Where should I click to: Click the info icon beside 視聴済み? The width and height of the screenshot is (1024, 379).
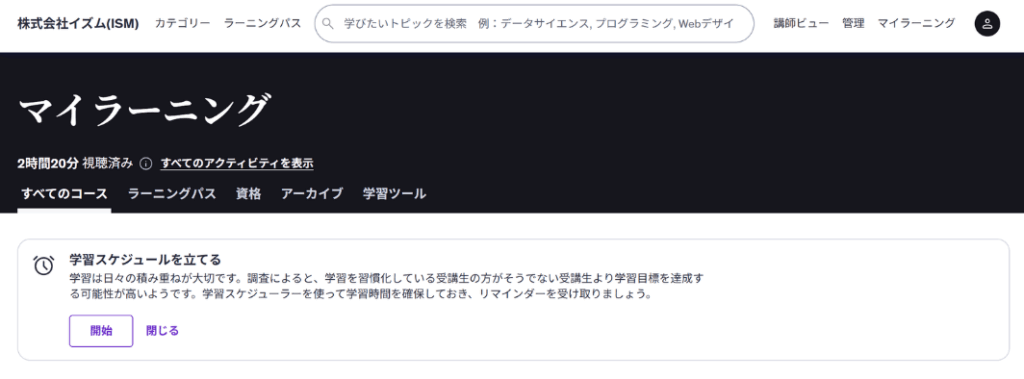(x=146, y=163)
